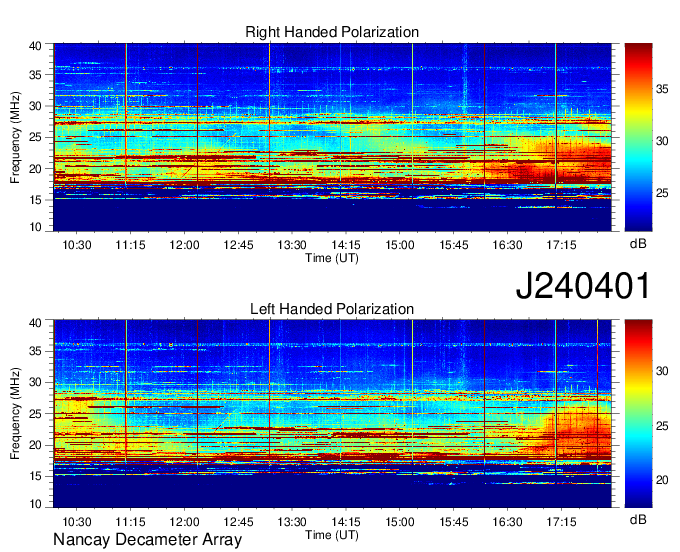Click the 35 MHz frequency tick of the lower plot

pyautogui.click(x=36, y=351)
